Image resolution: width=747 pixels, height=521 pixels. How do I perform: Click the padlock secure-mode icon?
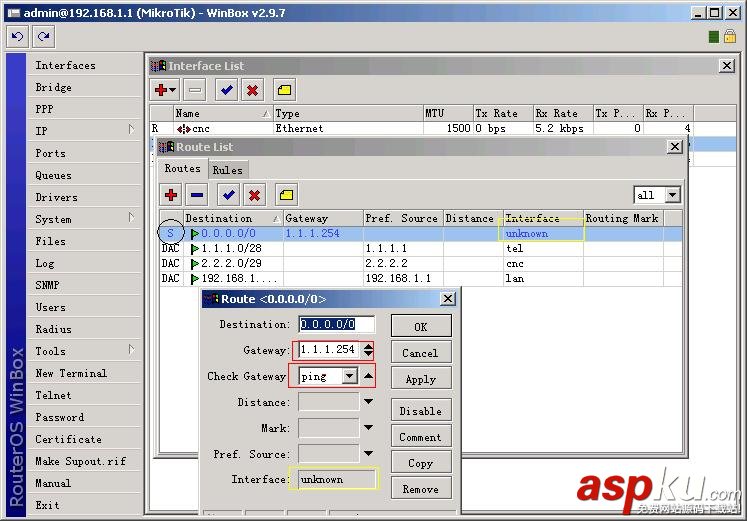(x=730, y=36)
